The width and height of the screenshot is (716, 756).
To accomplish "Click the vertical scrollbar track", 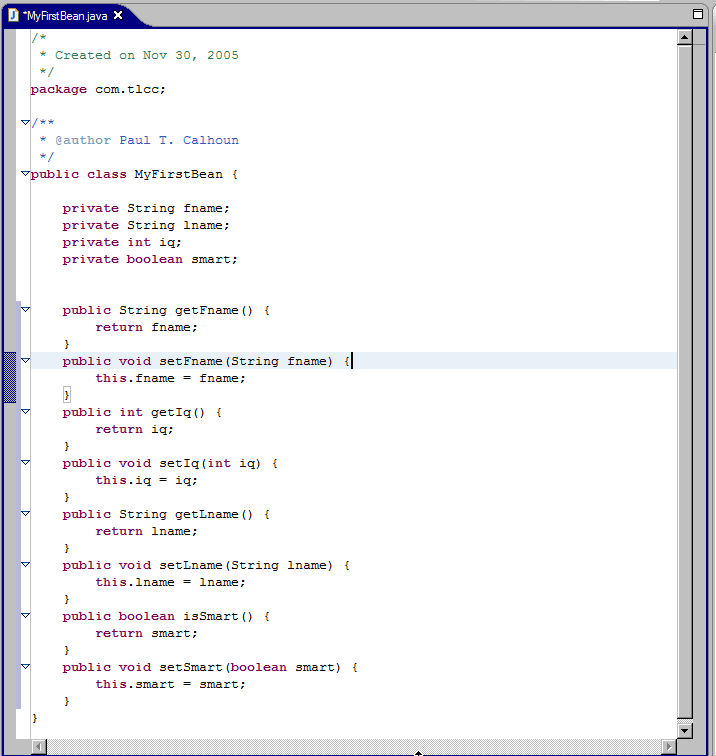I will [x=685, y=381].
